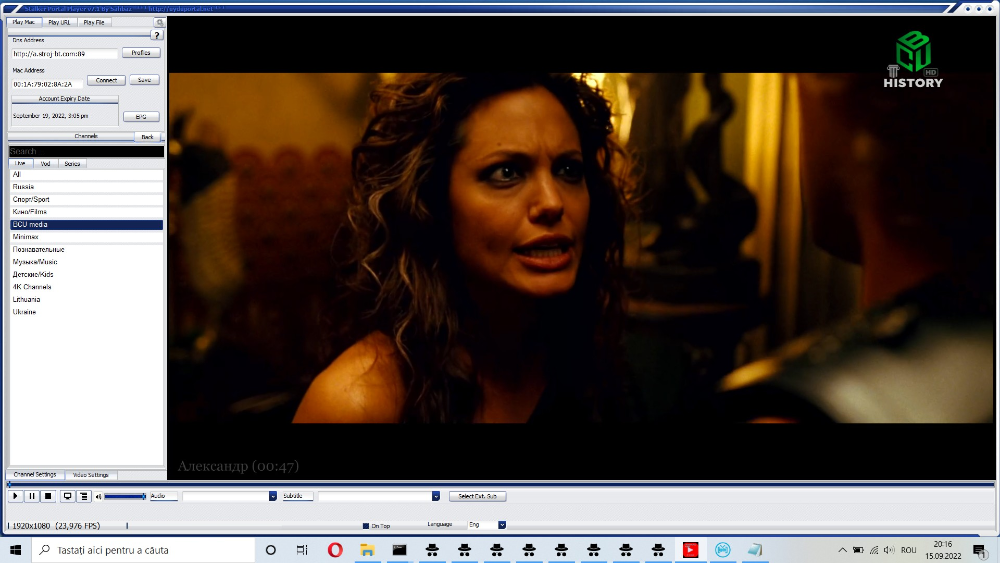The height and width of the screenshot is (563, 1000).
Task: Open the EPG button
Action: [x=141, y=117]
